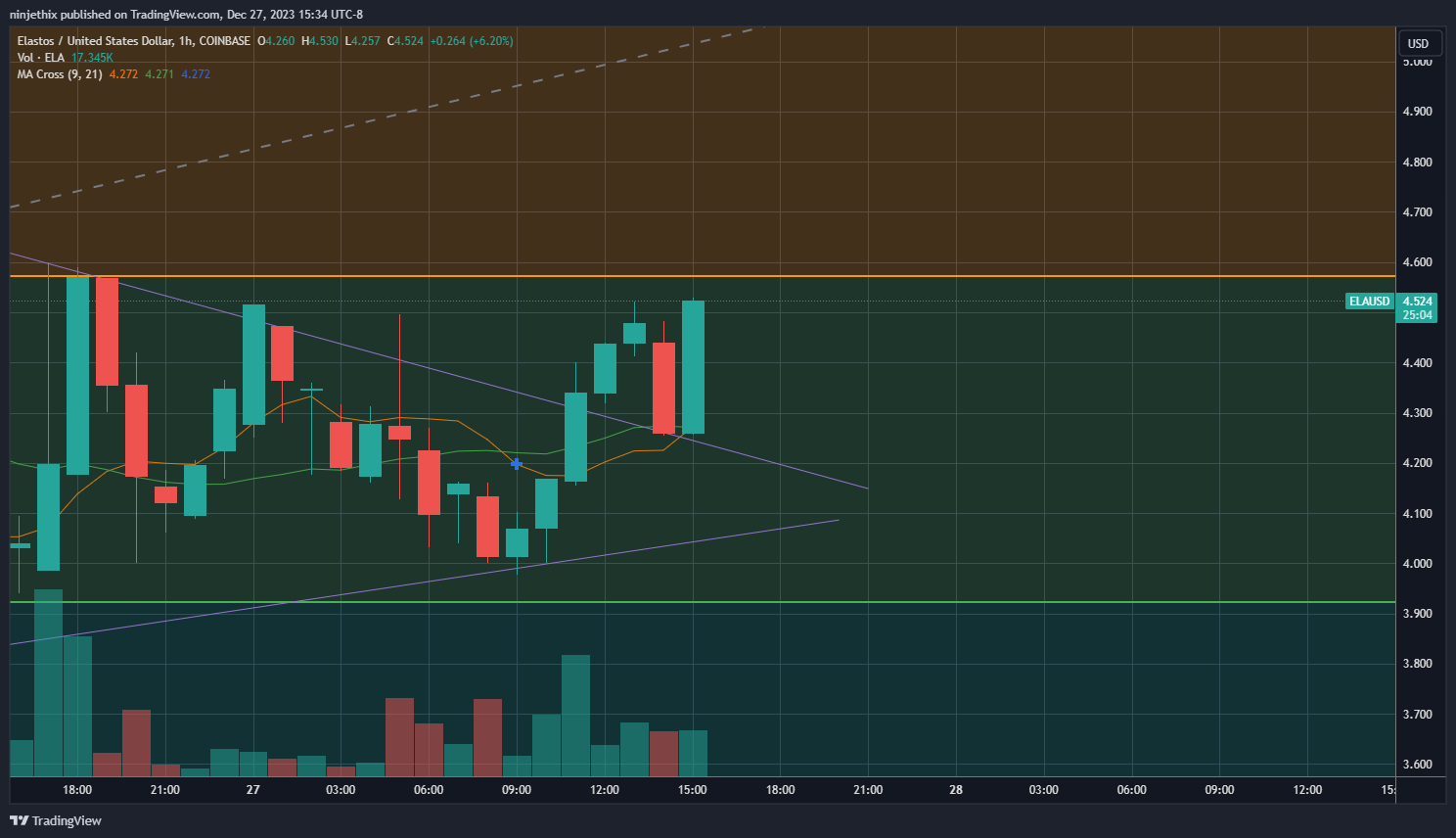Image resolution: width=1456 pixels, height=838 pixels.
Task: Select the ELAUSD price label
Action: (x=1369, y=302)
